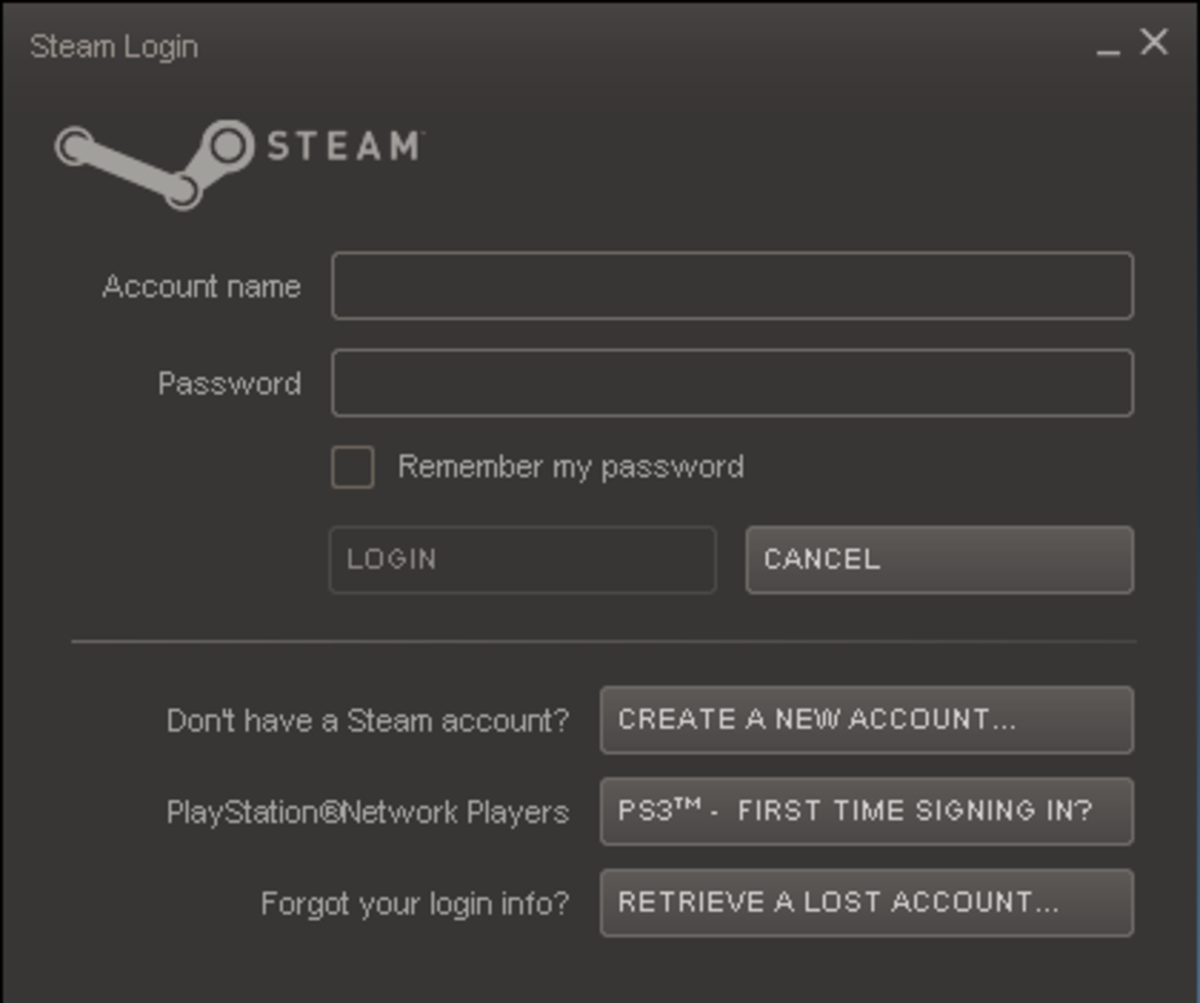Click the 'Password' label
The height and width of the screenshot is (1003, 1200).
pos(229,383)
